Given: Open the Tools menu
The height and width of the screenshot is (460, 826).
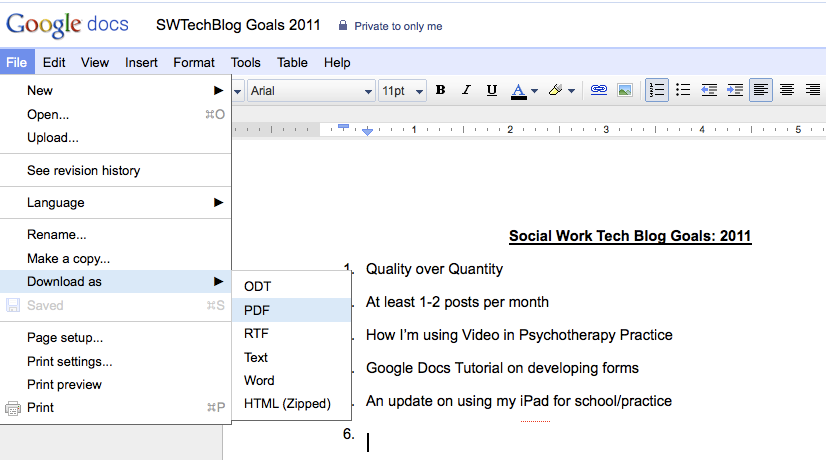Looking at the screenshot, I should [x=245, y=62].
